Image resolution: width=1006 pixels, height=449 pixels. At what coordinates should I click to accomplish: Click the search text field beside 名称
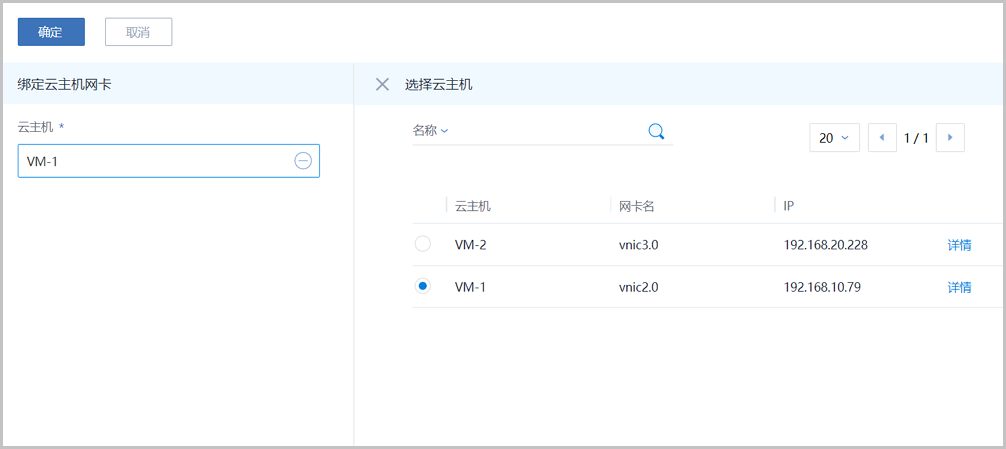(545, 131)
